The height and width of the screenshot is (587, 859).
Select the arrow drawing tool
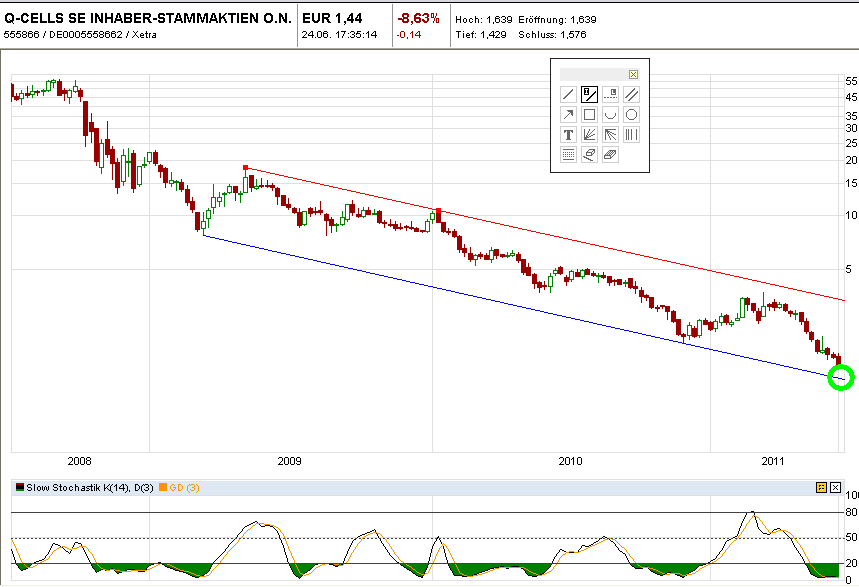click(x=568, y=115)
